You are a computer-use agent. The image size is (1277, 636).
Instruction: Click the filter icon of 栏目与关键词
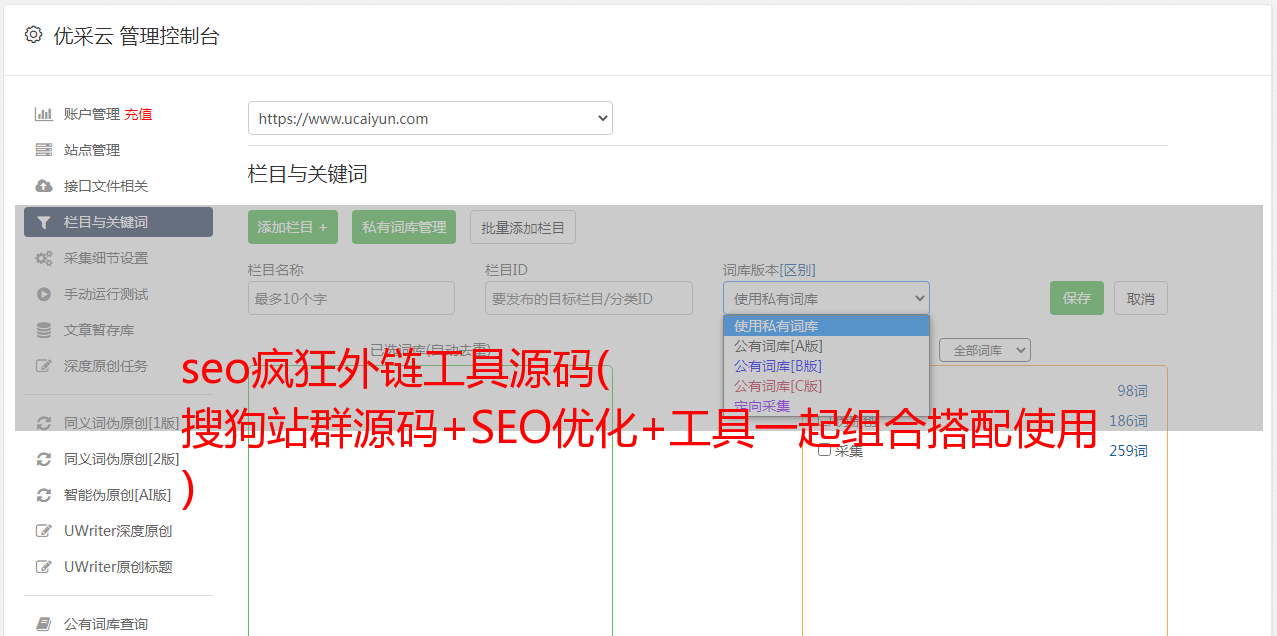43,222
